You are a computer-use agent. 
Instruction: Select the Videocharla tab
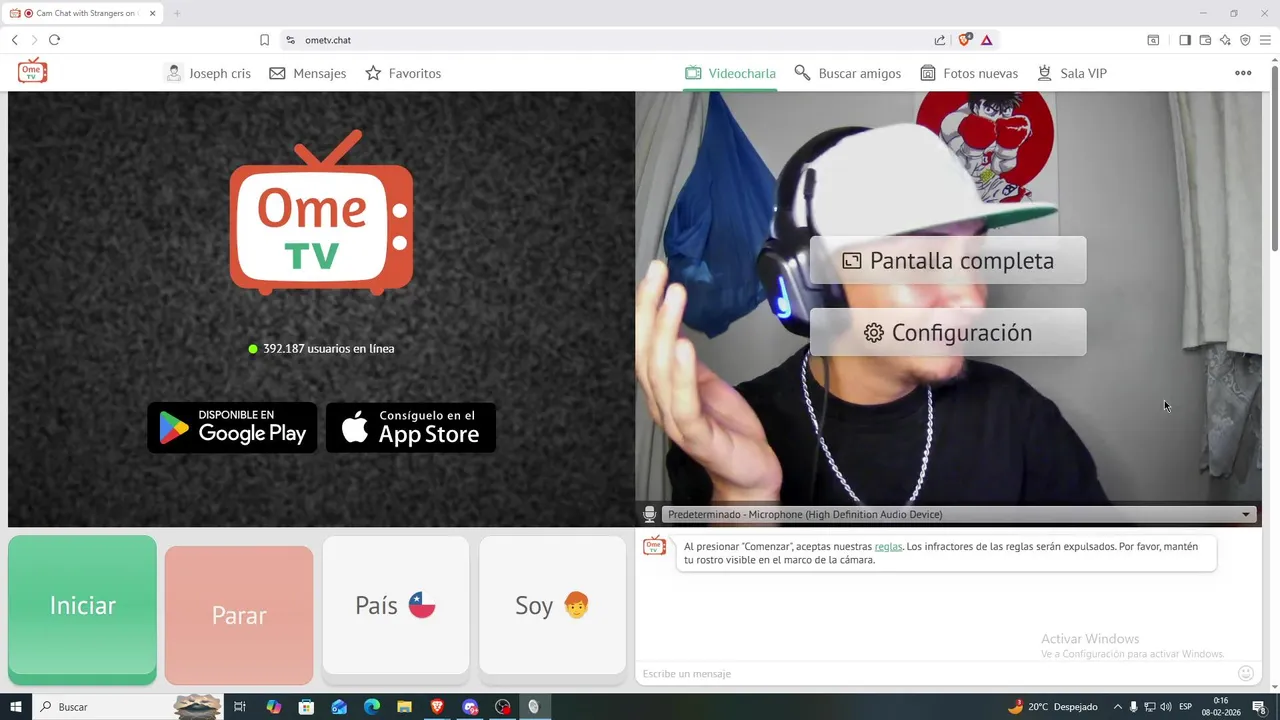[730, 73]
